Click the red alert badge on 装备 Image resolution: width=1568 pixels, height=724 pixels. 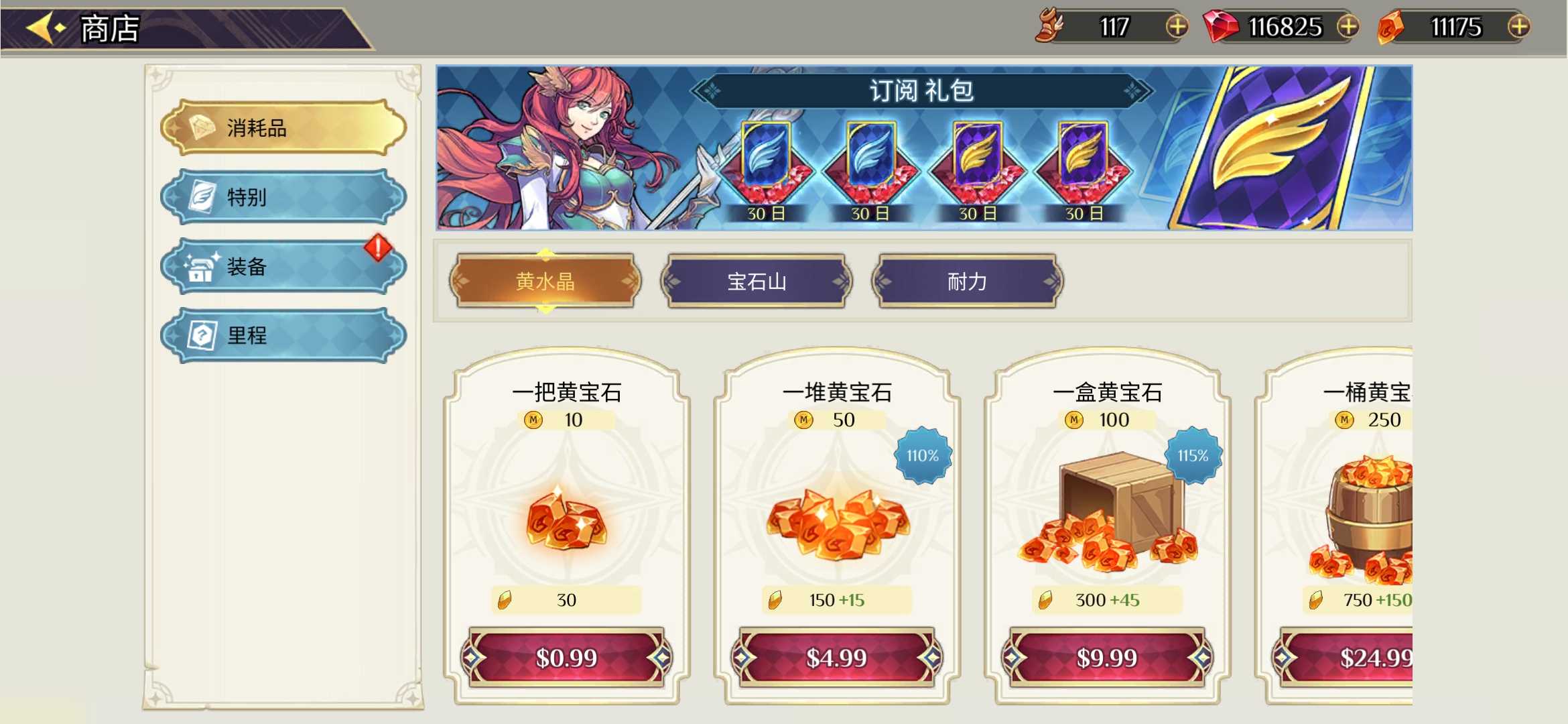point(378,247)
